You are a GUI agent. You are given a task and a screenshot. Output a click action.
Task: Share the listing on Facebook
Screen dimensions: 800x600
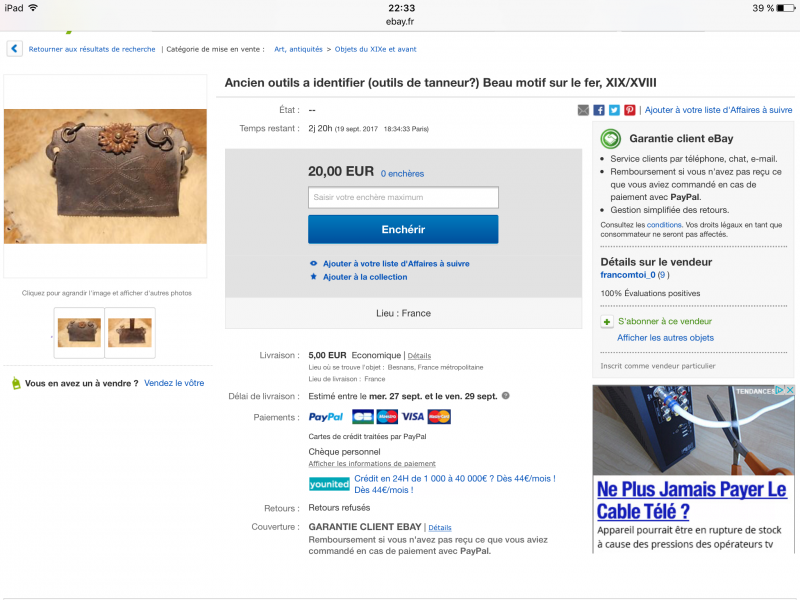[x=599, y=110]
